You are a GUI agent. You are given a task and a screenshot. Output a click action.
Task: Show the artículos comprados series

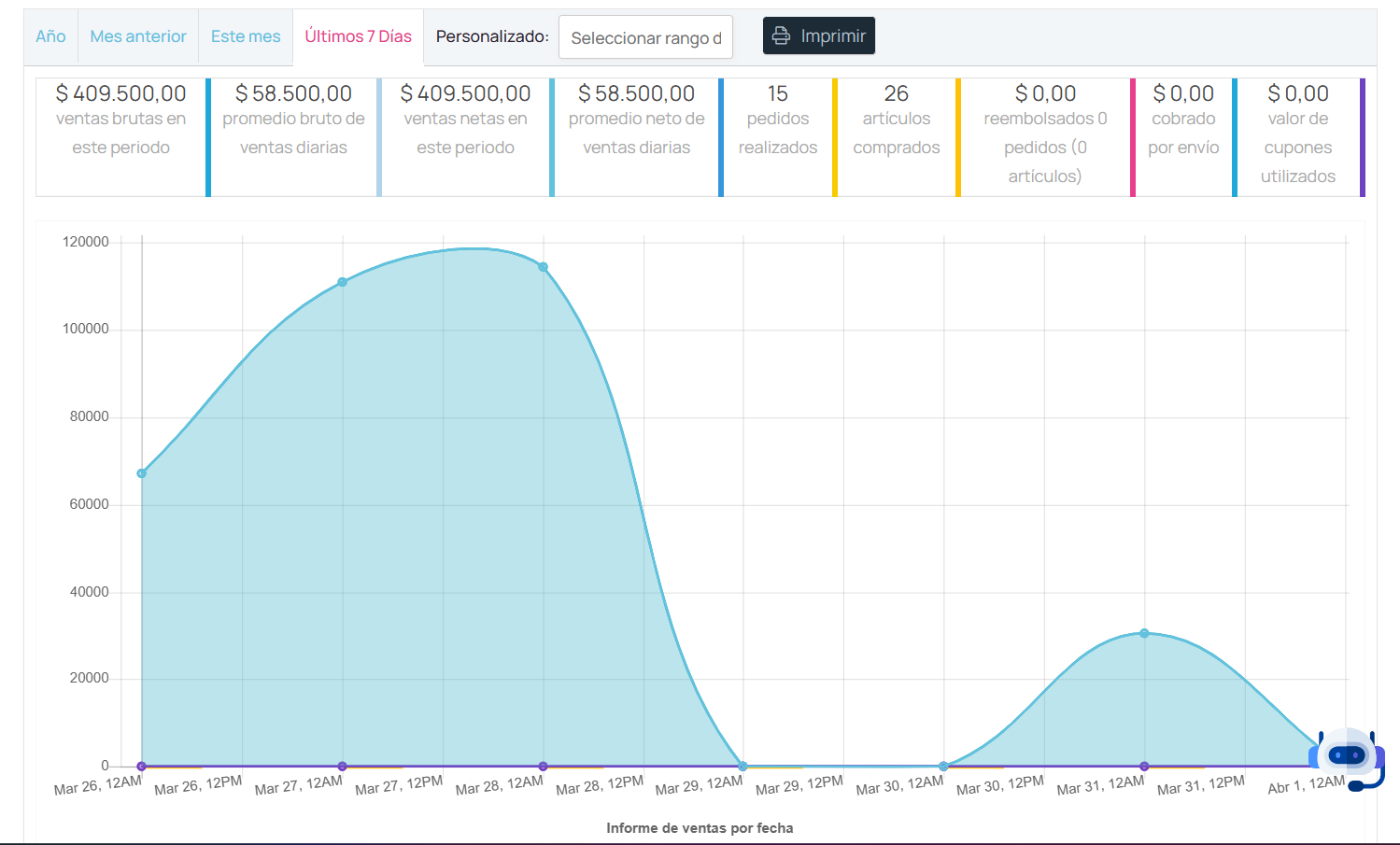point(896,136)
